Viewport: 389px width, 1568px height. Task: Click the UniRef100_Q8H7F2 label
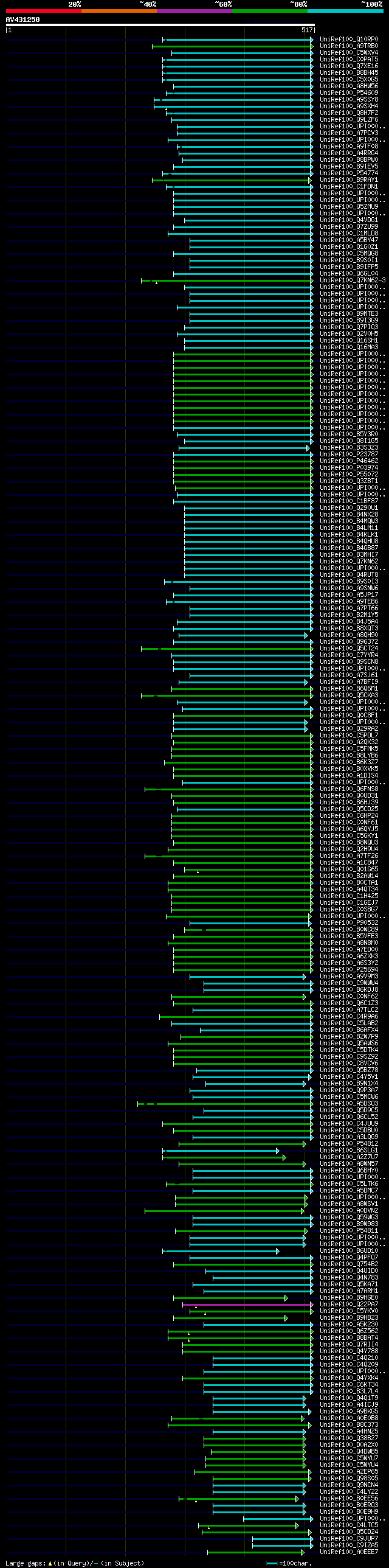pos(349,113)
